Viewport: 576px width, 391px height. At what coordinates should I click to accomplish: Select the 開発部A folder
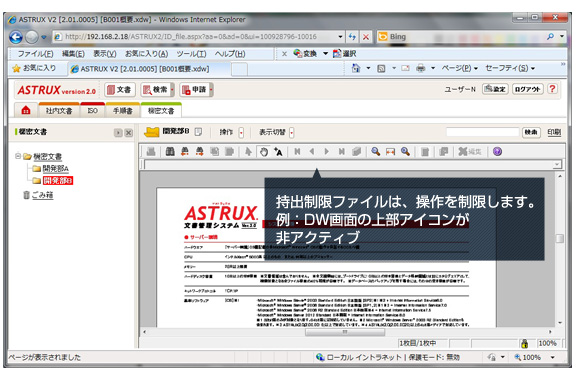point(55,168)
